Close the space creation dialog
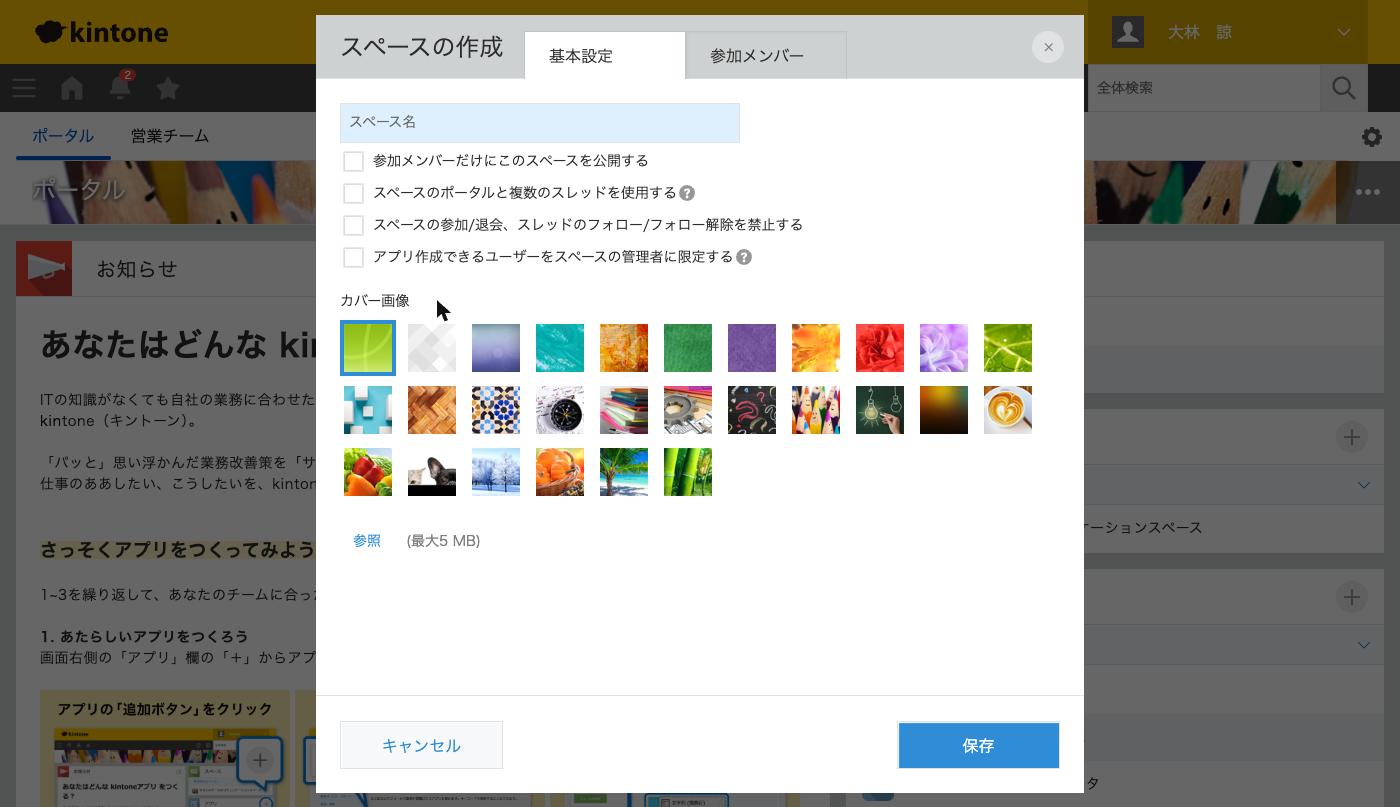This screenshot has height=807, width=1400. point(1048,47)
